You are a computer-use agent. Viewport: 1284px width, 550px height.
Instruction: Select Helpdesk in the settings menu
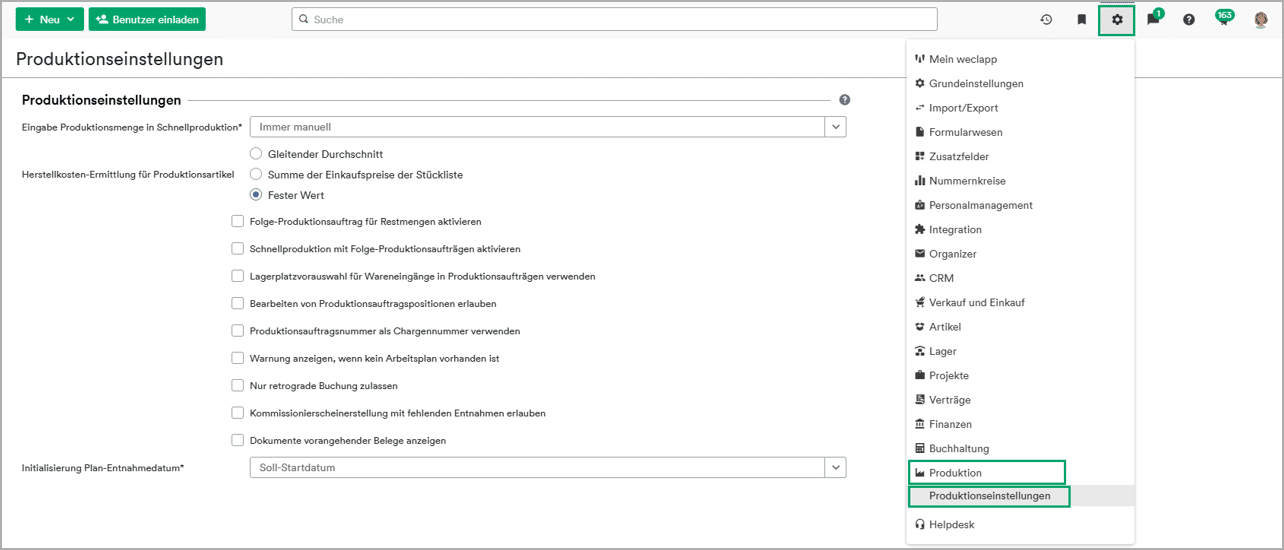pos(951,524)
